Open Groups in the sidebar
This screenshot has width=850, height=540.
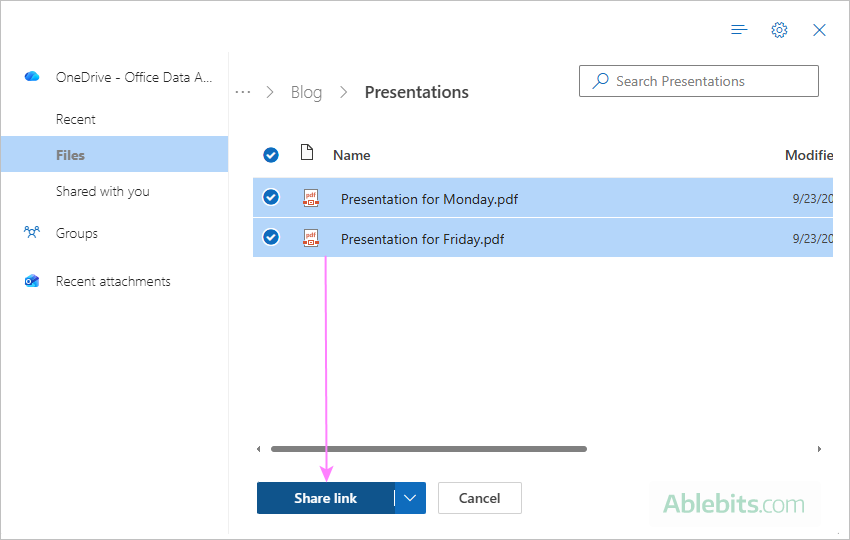76,233
